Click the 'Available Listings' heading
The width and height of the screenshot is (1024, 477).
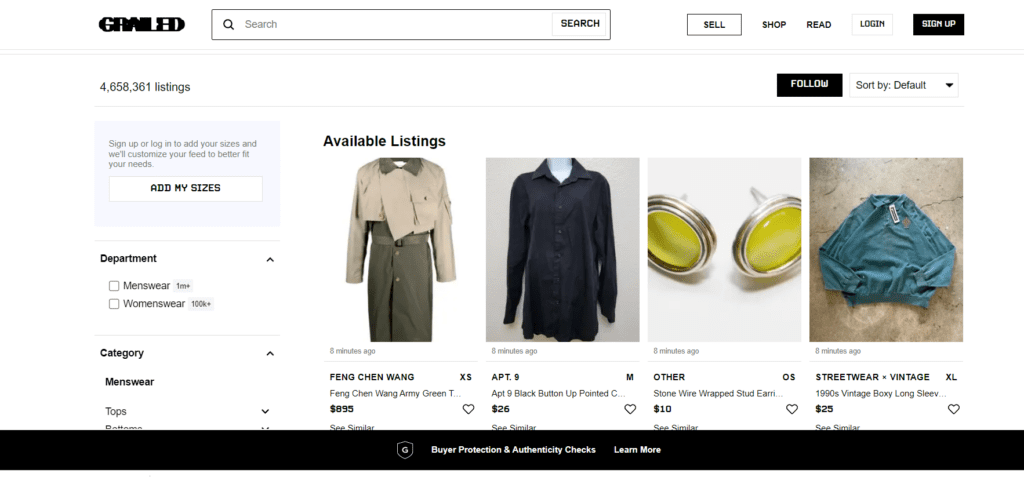pos(384,141)
